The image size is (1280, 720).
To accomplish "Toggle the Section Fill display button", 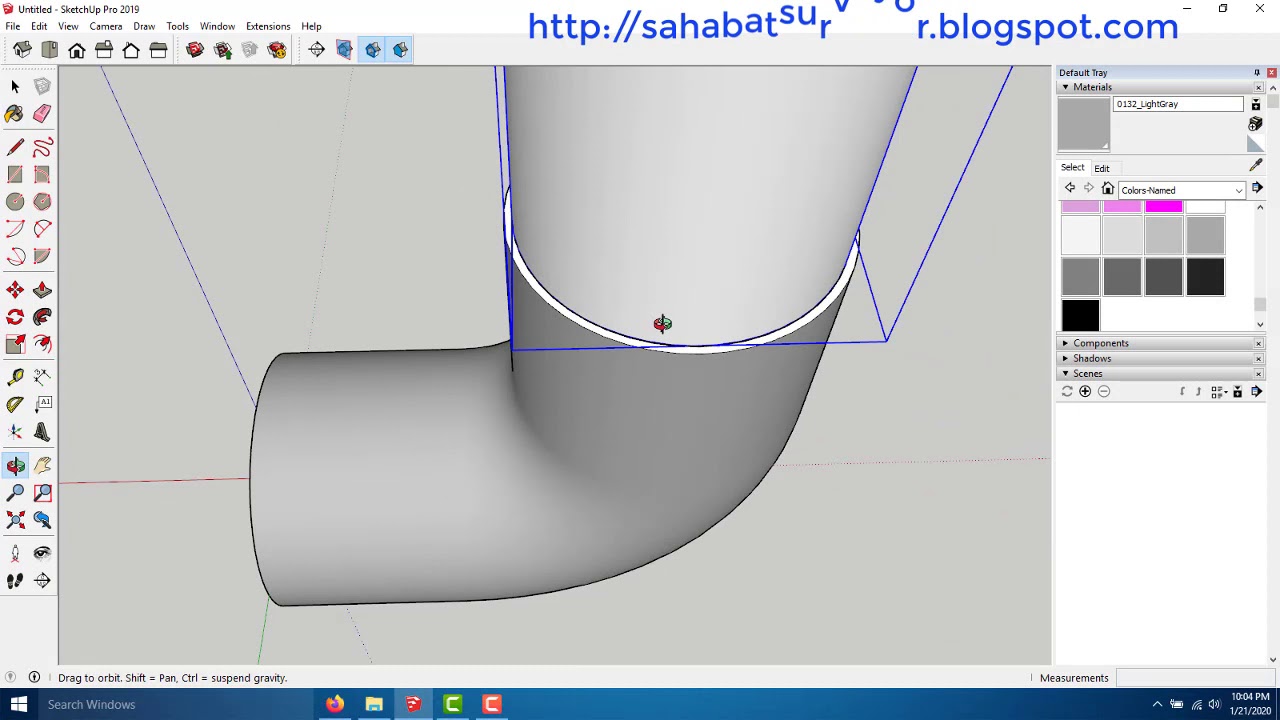I will coord(400,50).
